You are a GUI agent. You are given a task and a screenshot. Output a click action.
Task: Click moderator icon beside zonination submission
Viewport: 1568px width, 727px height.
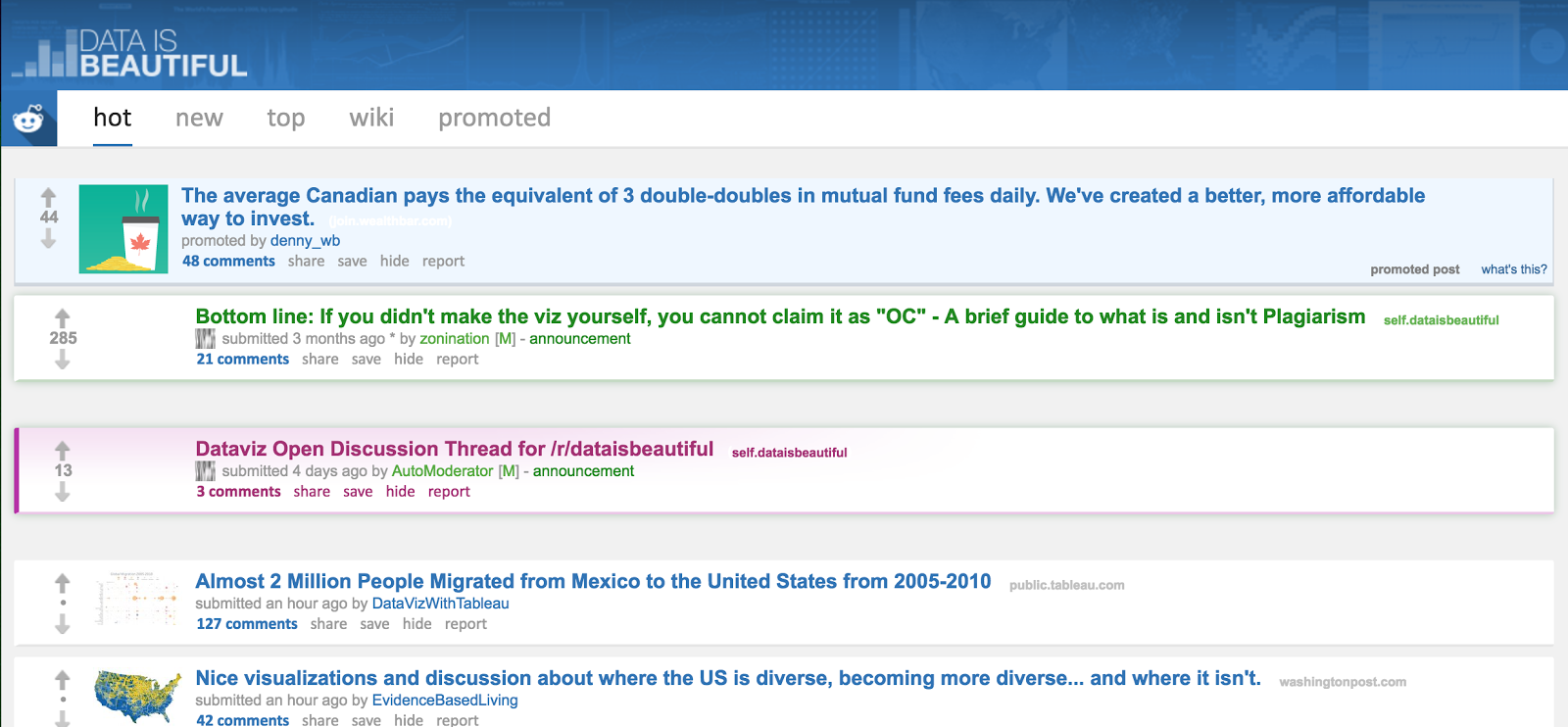pos(205,339)
